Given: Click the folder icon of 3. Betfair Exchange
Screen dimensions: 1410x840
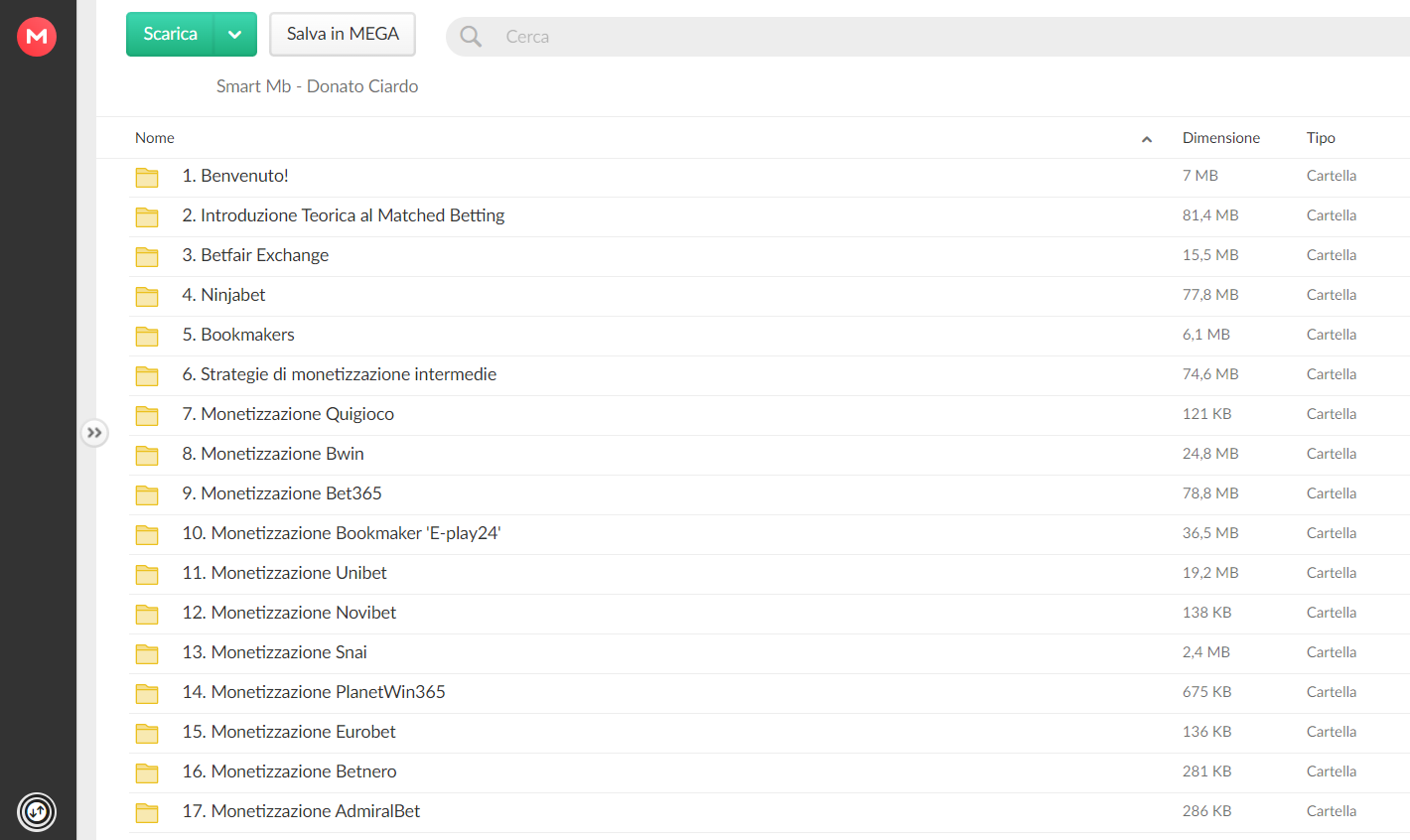Looking at the screenshot, I should [147, 256].
